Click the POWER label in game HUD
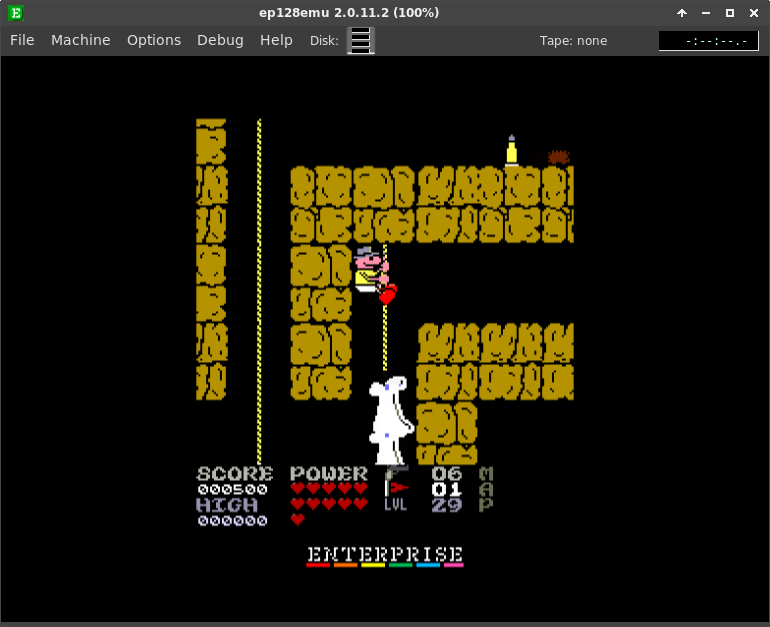The image size is (770, 627). tap(329, 474)
